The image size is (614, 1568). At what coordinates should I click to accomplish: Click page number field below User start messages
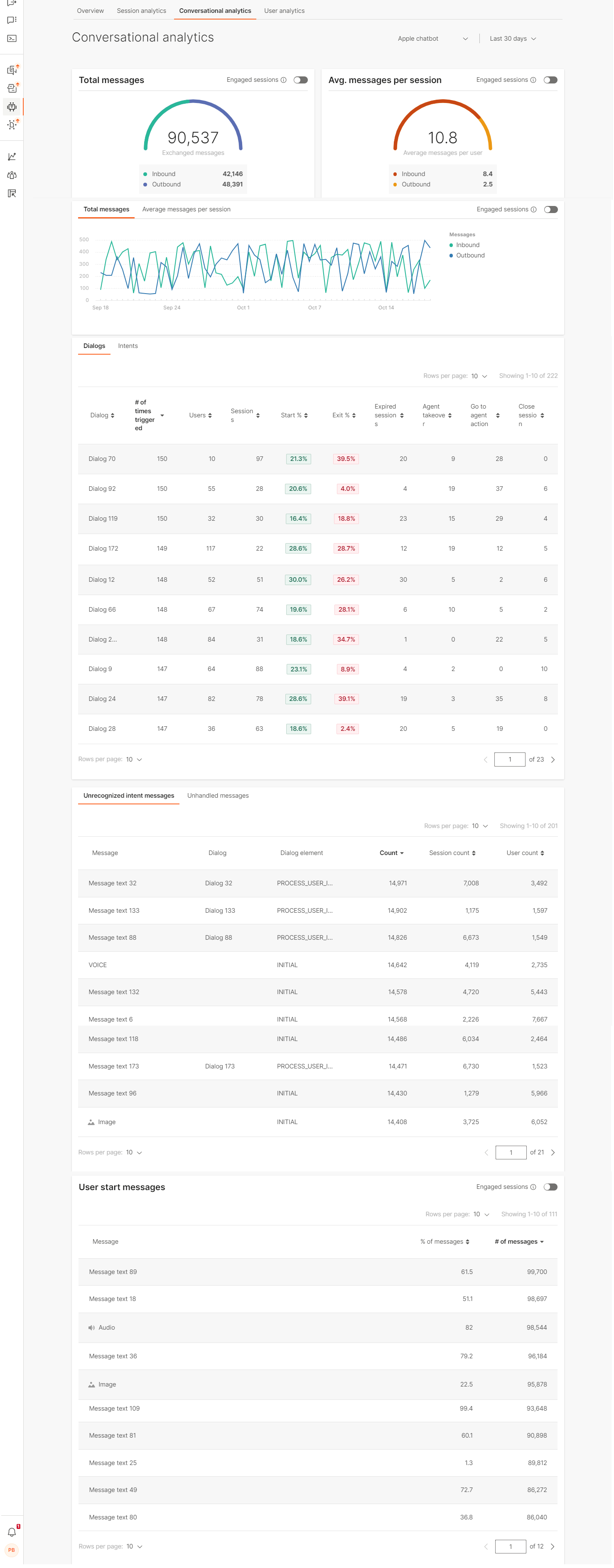511,1547
